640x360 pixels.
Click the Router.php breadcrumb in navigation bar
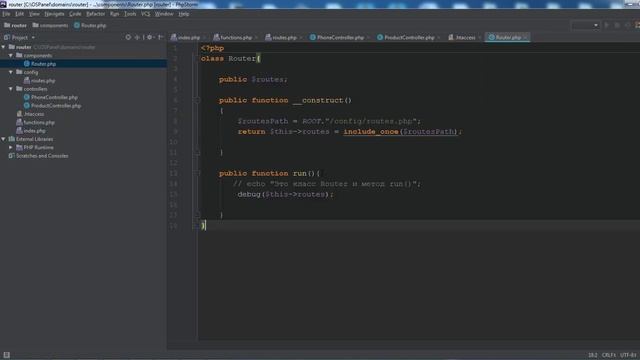(90, 25)
